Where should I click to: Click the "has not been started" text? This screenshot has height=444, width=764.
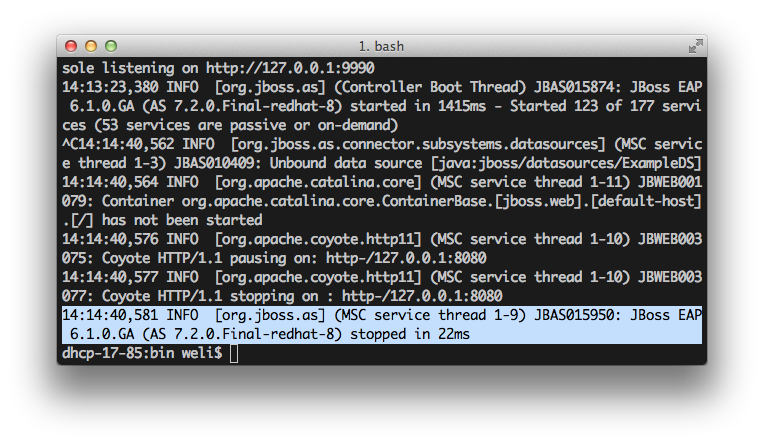click(x=182, y=220)
